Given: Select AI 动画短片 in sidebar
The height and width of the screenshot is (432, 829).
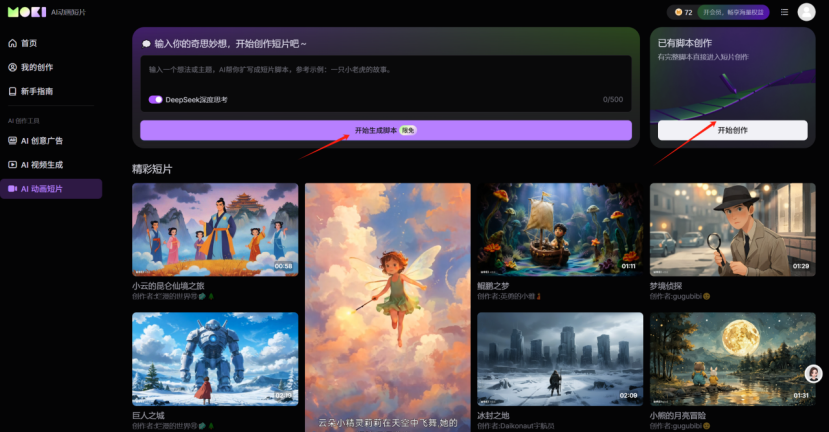Looking at the screenshot, I should pos(51,189).
